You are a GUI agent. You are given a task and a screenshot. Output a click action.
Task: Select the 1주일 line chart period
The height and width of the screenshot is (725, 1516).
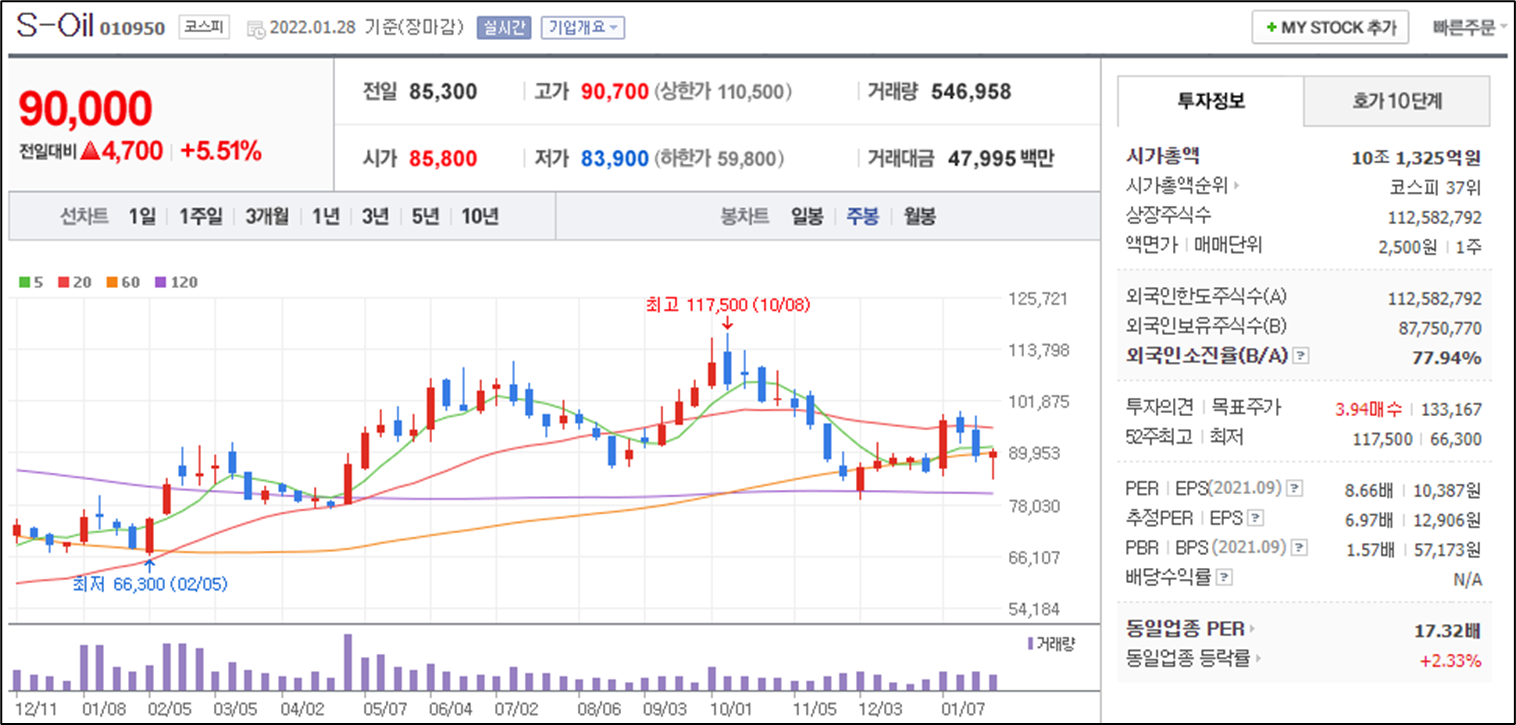[x=201, y=216]
